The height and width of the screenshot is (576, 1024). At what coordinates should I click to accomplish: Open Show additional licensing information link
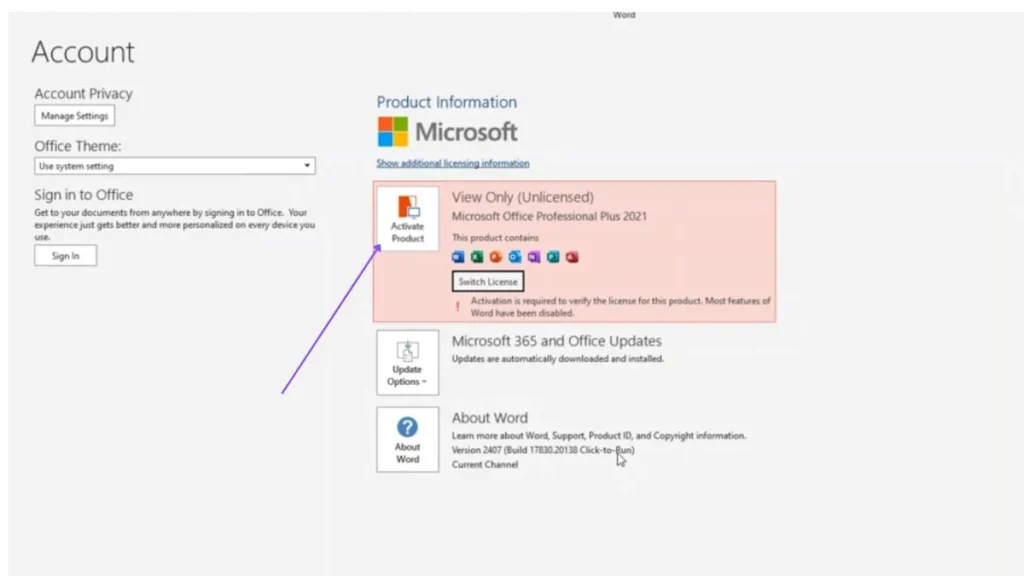(x=453, y=163)
